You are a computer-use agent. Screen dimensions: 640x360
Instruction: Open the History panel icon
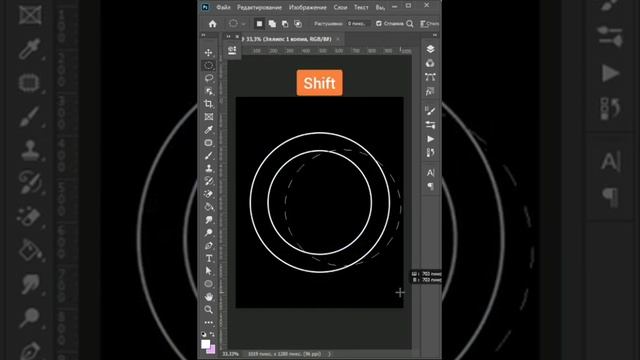coord(430,153)
